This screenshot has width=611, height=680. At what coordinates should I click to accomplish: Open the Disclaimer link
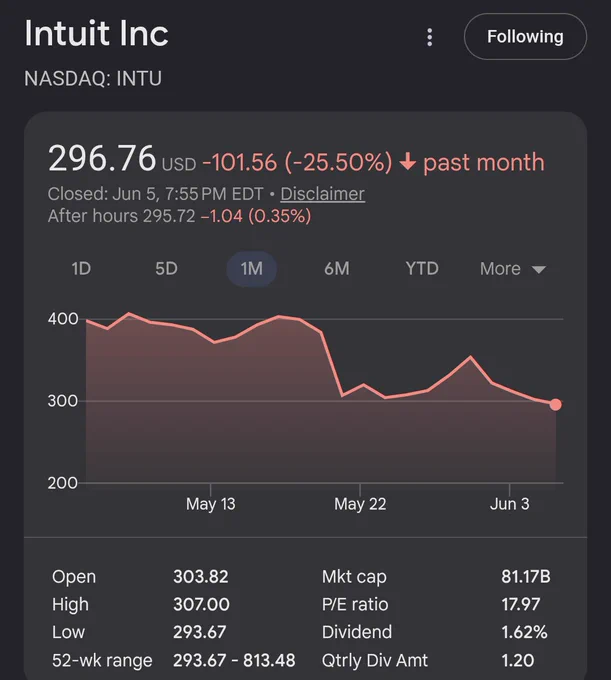[322, 194]
